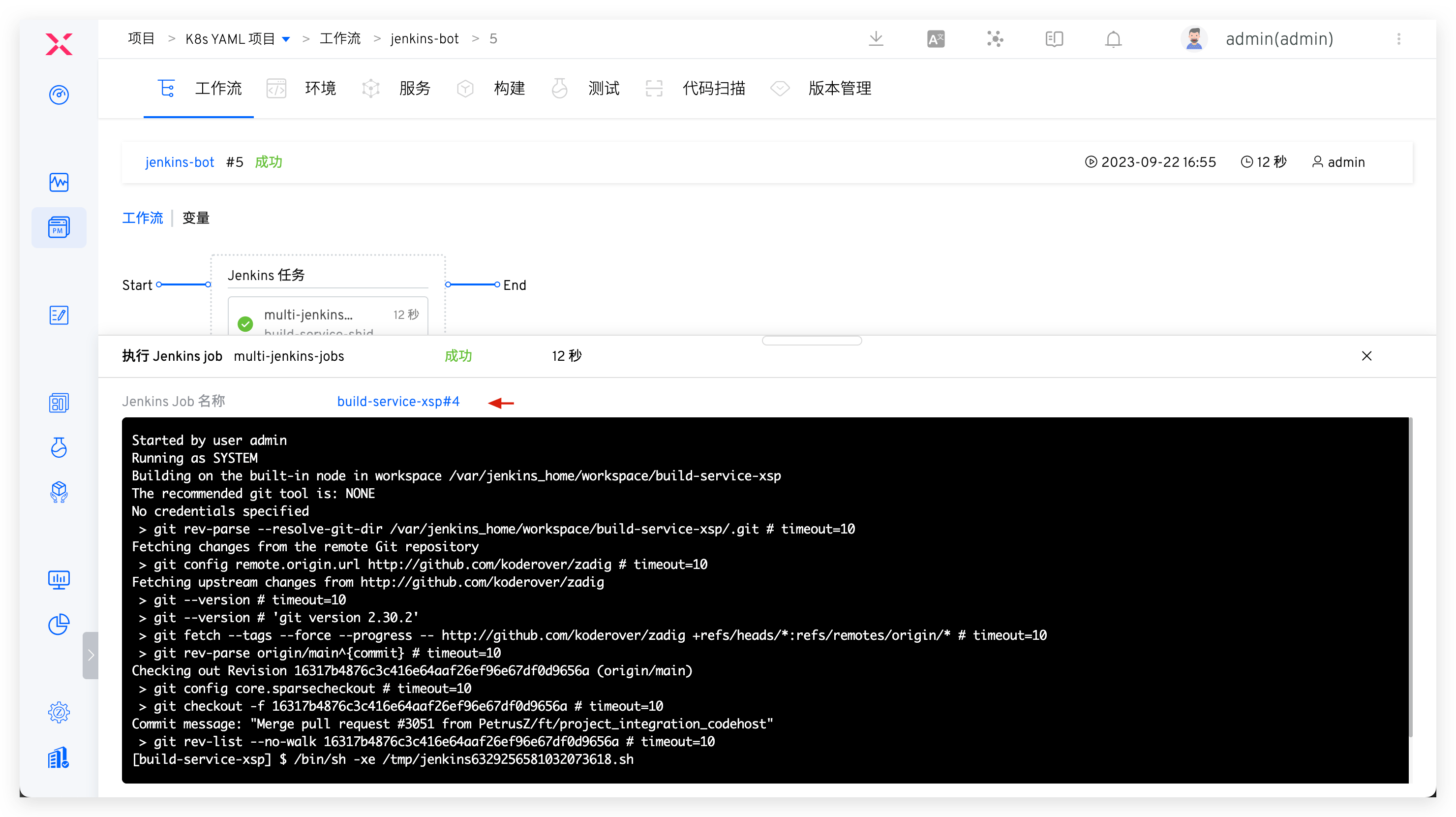Open the build-service-xsp#4 Jenkins job link

[398, 401]
